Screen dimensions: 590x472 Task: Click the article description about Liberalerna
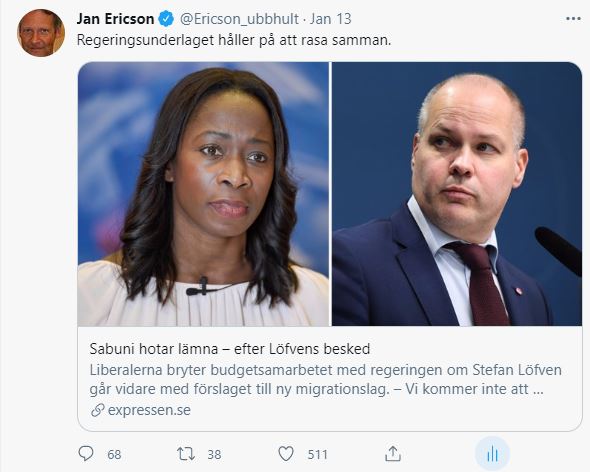[x=325, y=379]
